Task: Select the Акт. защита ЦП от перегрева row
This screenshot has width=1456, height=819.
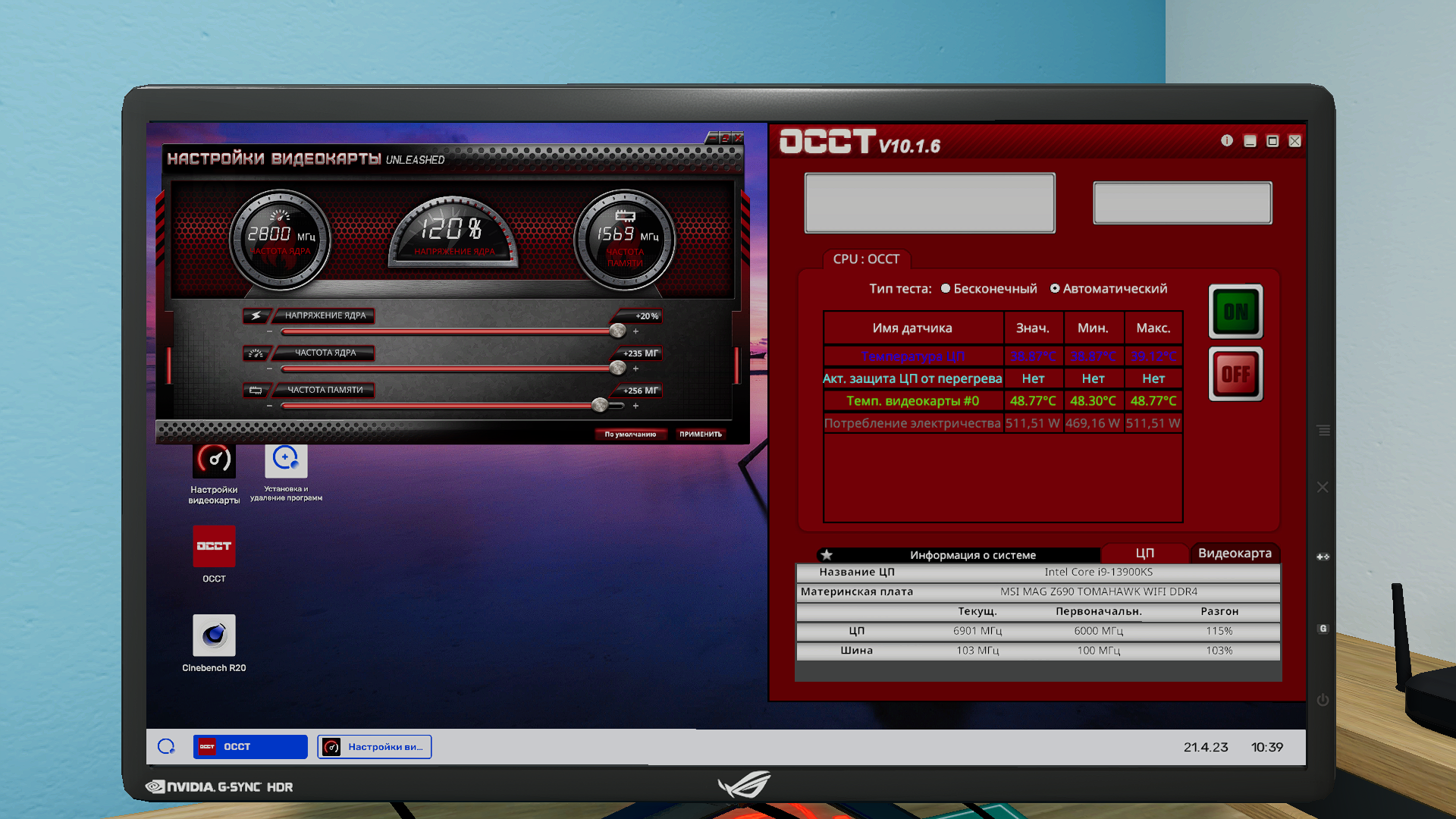Action: click(1003, 378)
